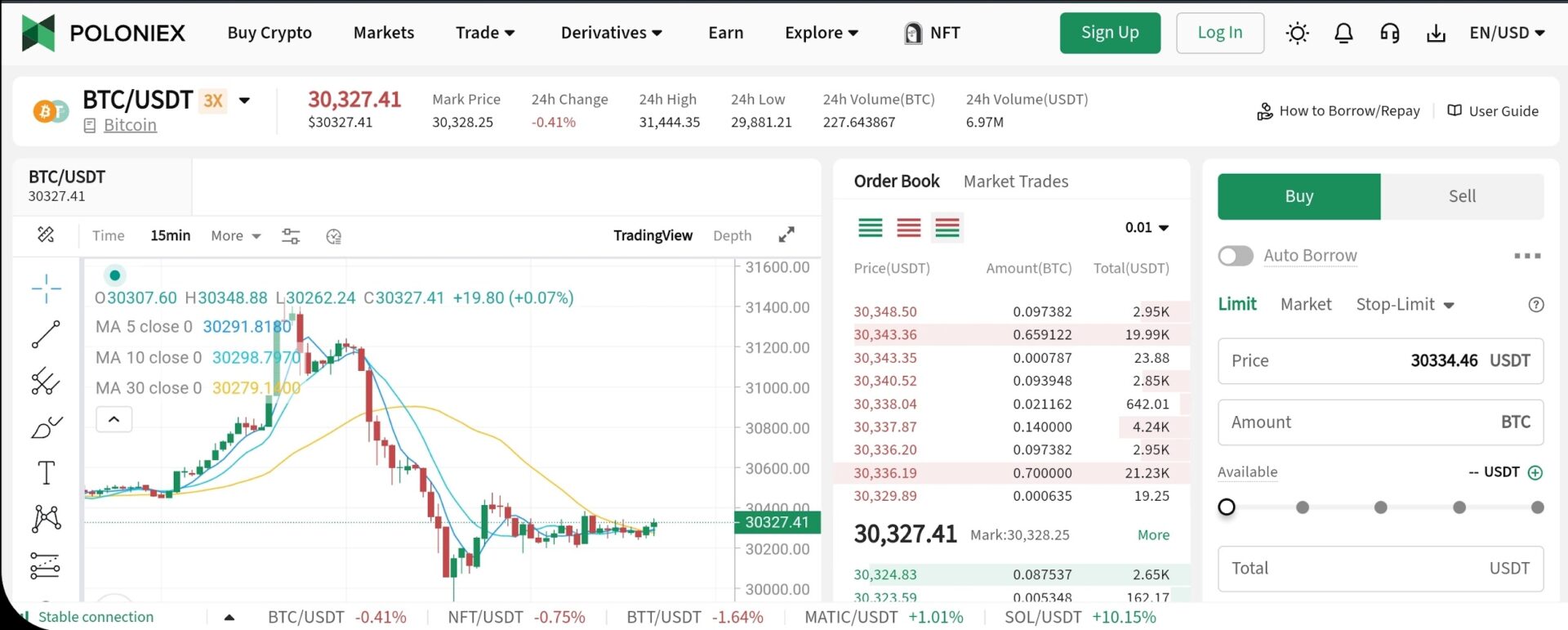Click the Sign Up button
Viewport: 1568px width, 630px height.
pyautogui.click(x=1110, y=33)
